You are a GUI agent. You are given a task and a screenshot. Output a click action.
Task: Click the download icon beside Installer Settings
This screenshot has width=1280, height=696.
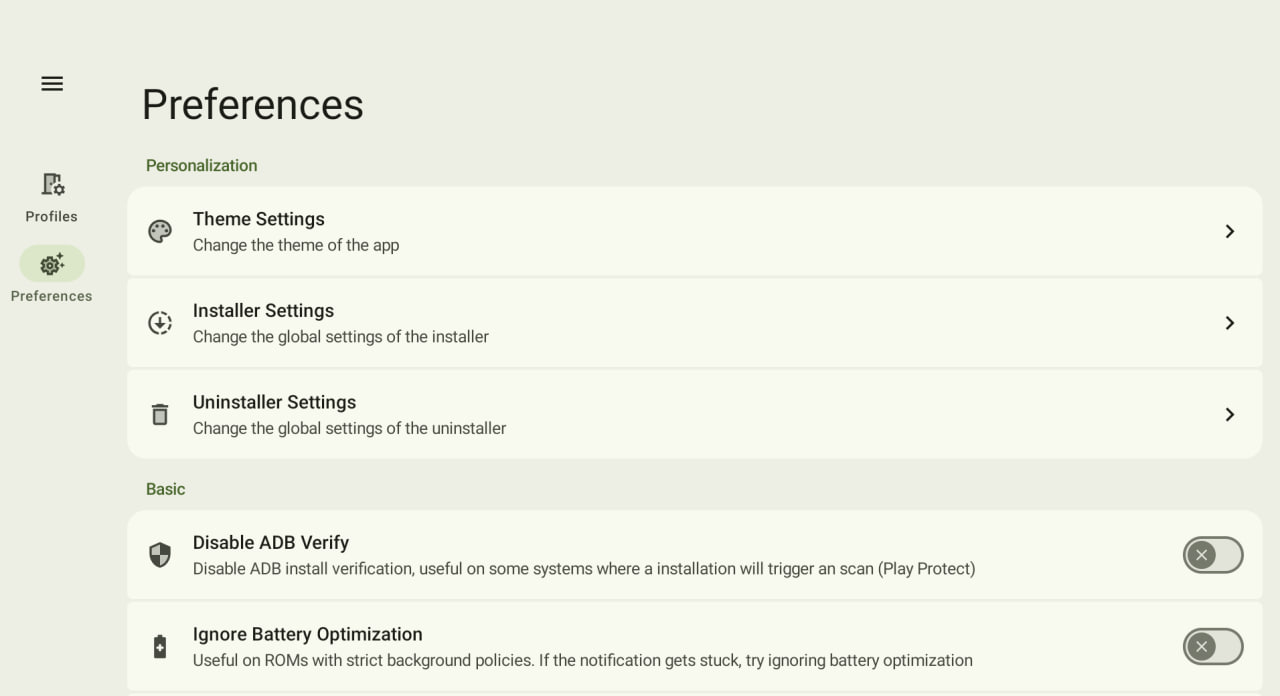(160, 322)
